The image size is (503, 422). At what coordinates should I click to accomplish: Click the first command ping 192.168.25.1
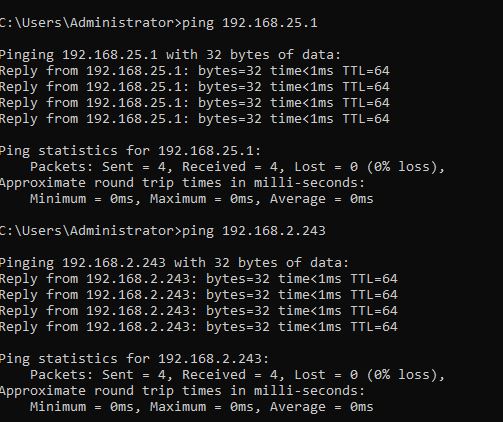coord(250,23)
